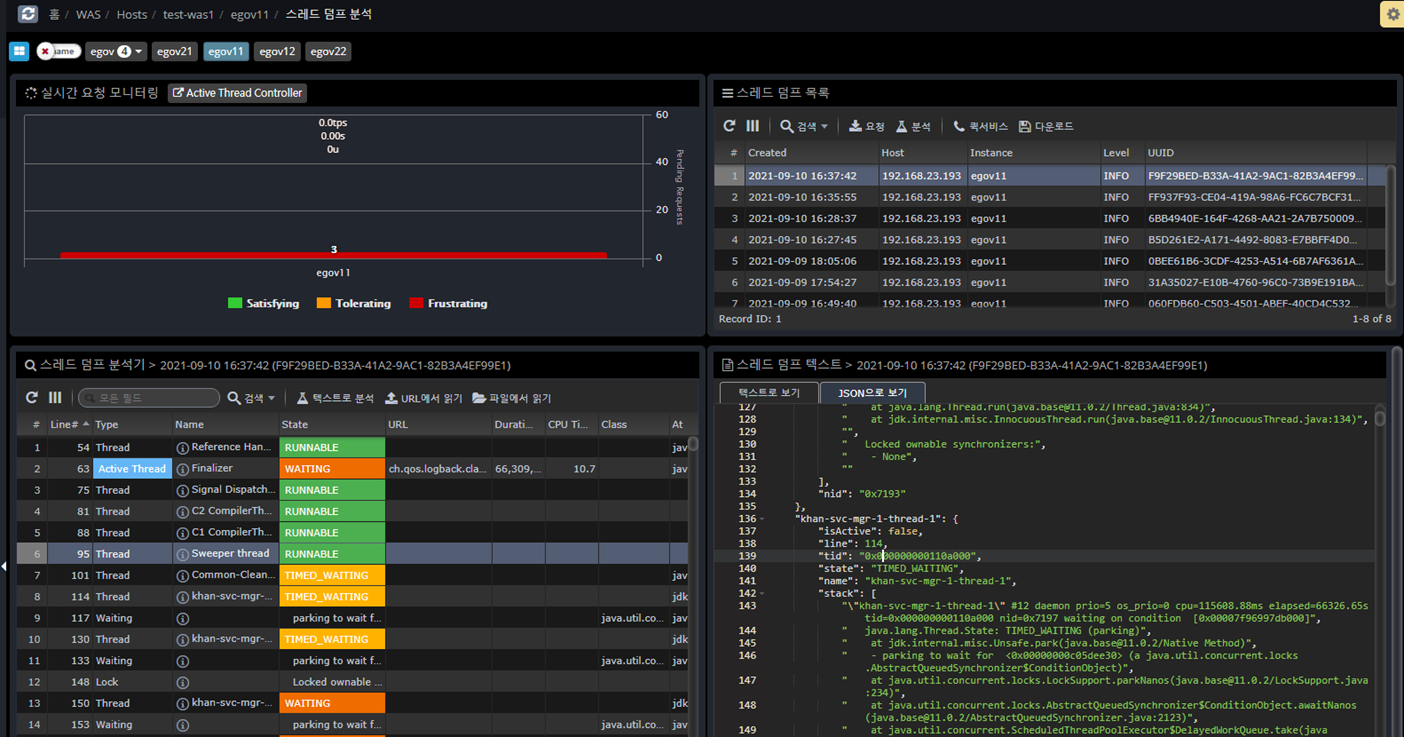Toggle the egov12 instance filter
Image resolution: width=1404 pixels, height=737 pixels.
tap(277, 51)
